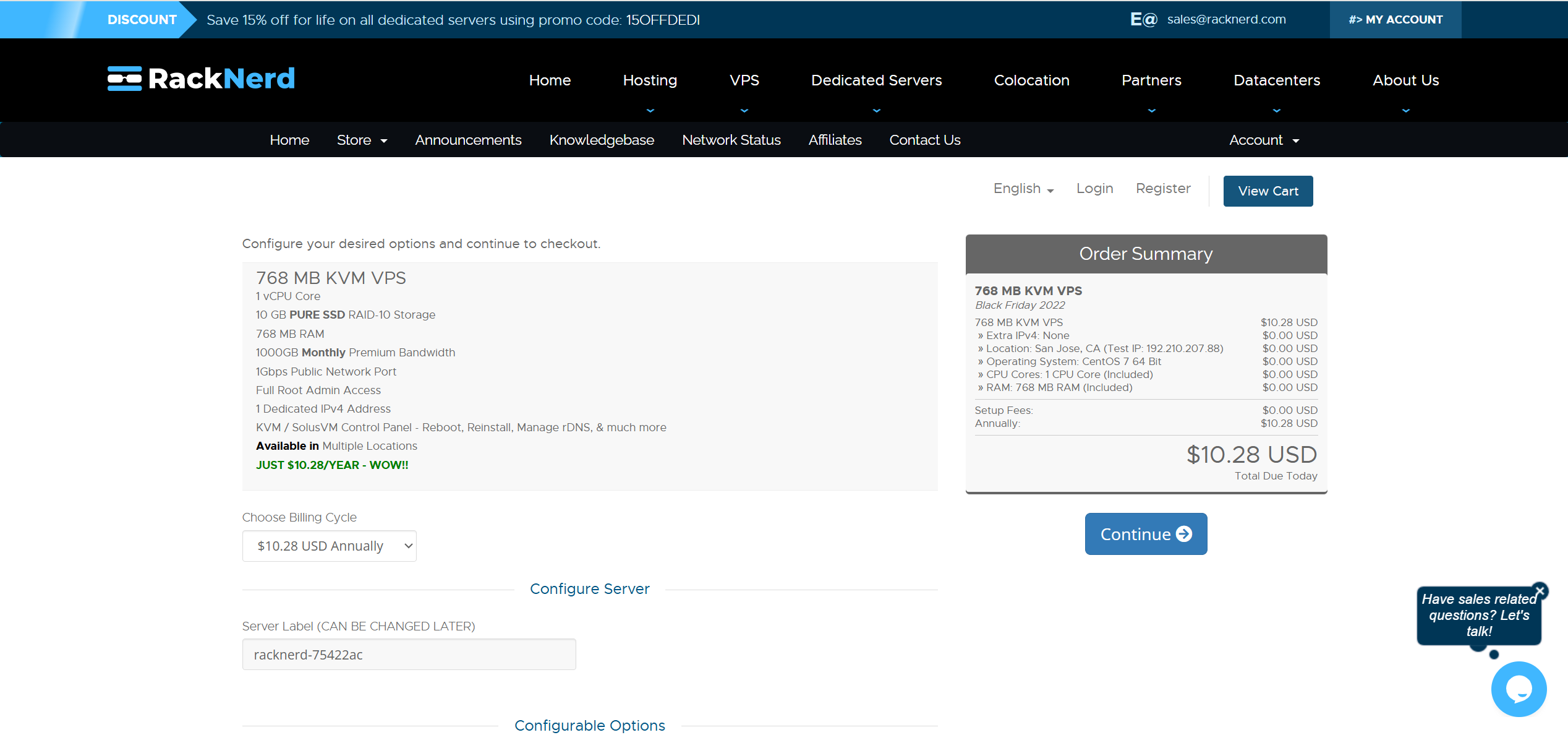Click the 'RAM: 768 MB RAM (Included)' line
The image size is (1568, 735).
point(1055,387)
